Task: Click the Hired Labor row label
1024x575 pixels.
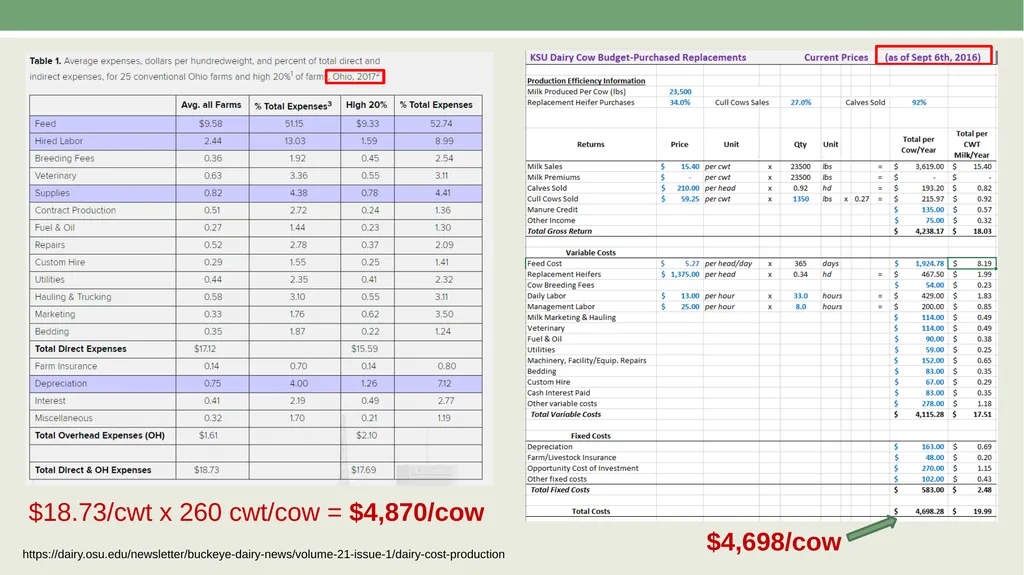Action: click(x=59, y=140)
